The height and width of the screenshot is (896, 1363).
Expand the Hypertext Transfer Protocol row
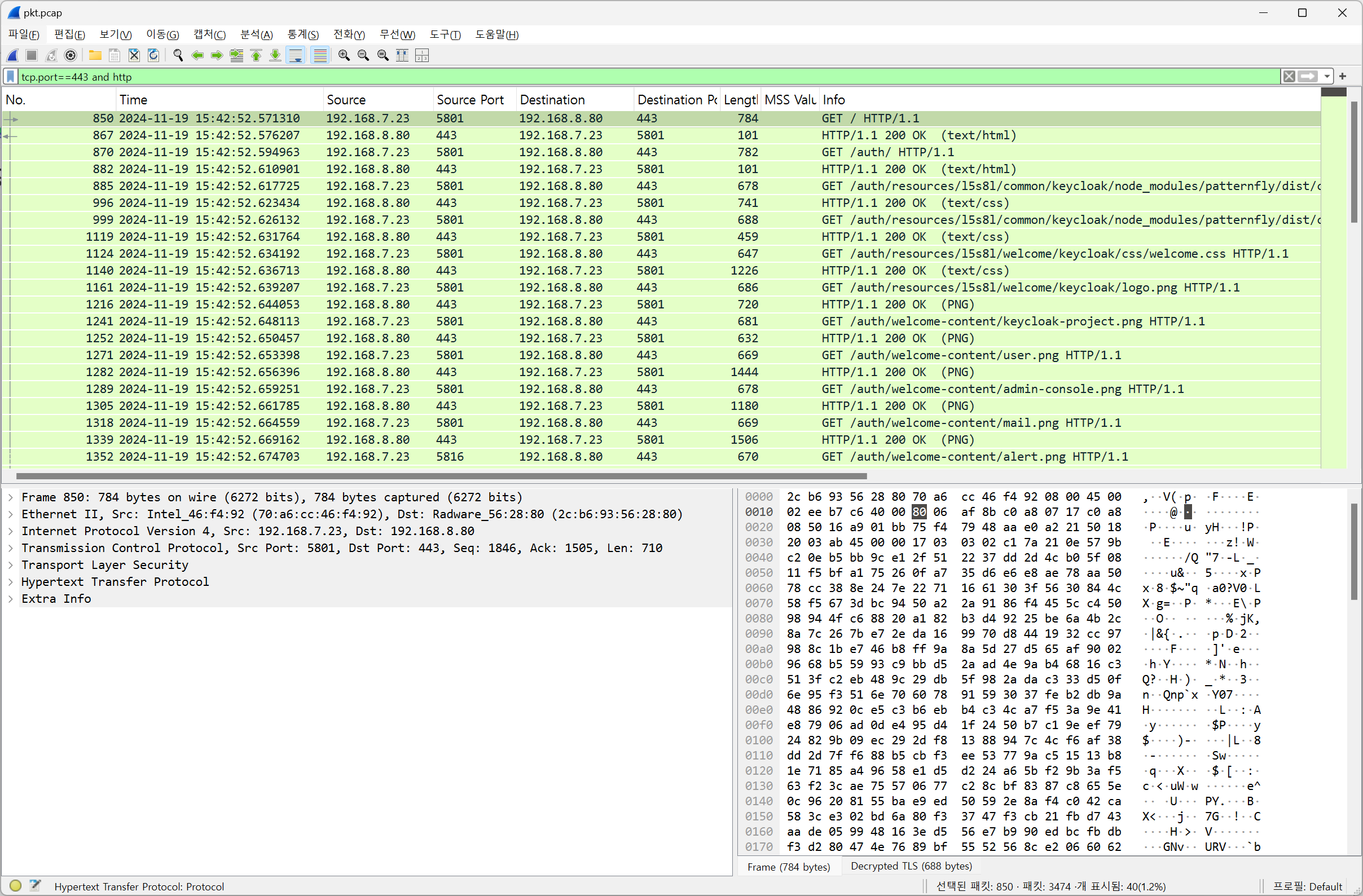pos(10,582)
